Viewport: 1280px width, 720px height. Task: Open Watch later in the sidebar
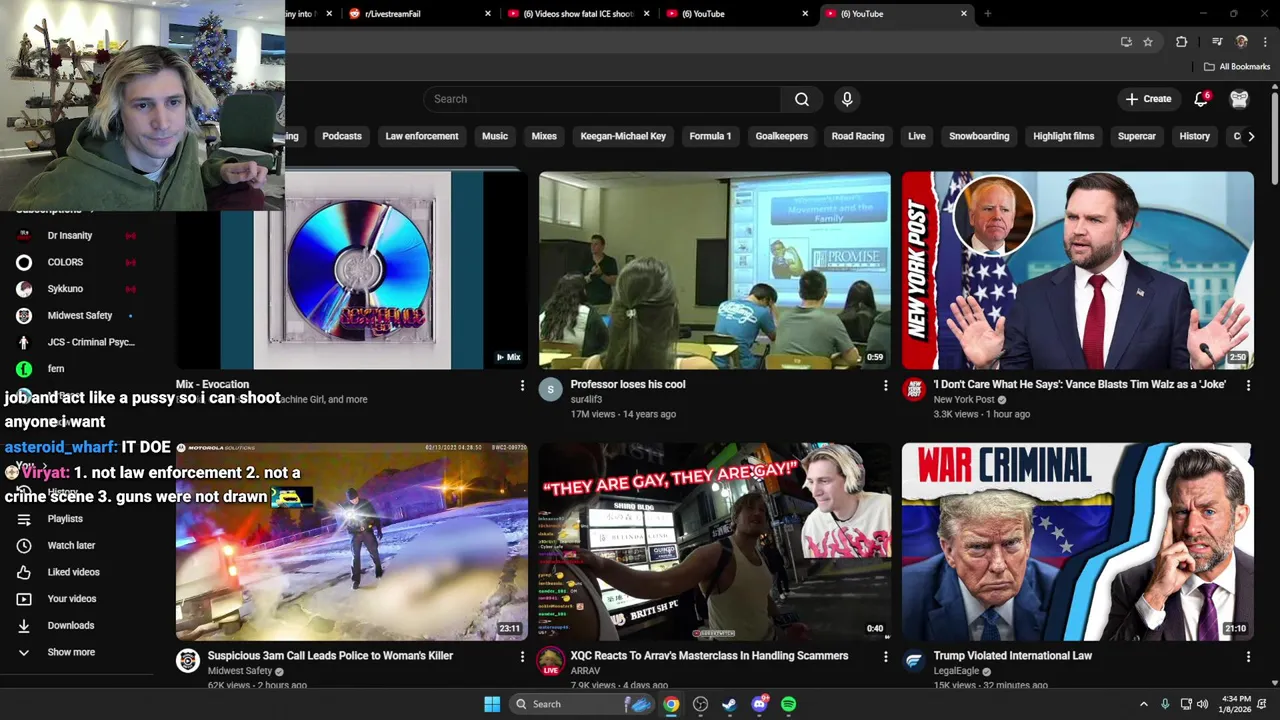click(x=71, y=545)
